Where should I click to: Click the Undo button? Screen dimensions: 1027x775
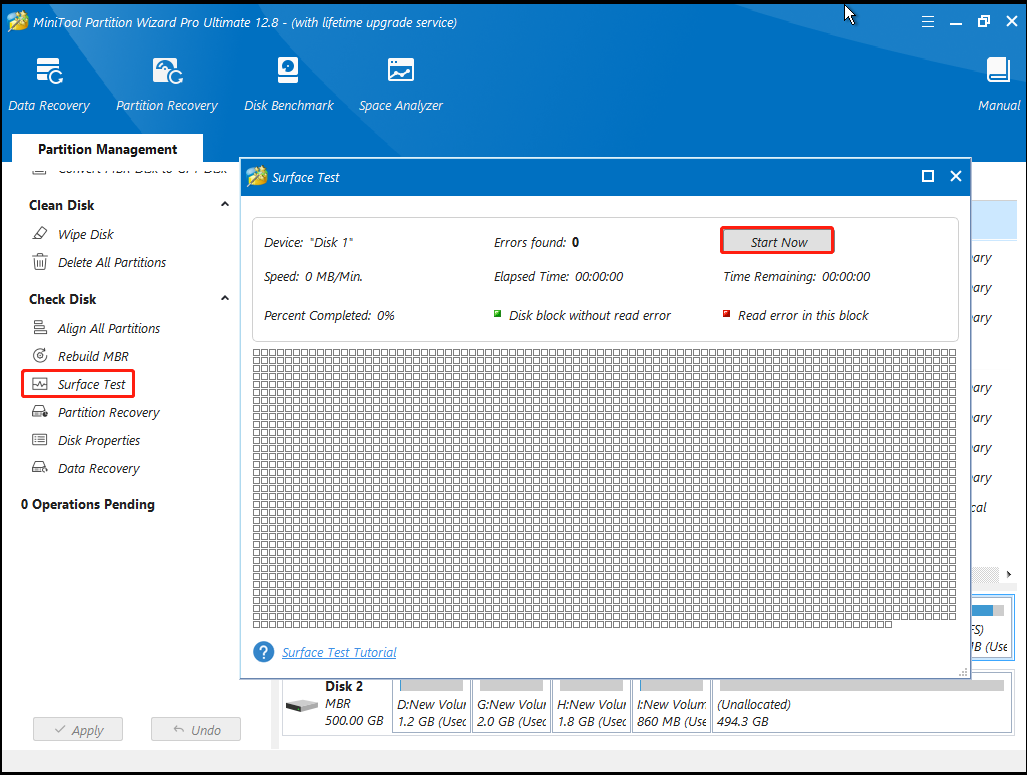coord(196,730)
